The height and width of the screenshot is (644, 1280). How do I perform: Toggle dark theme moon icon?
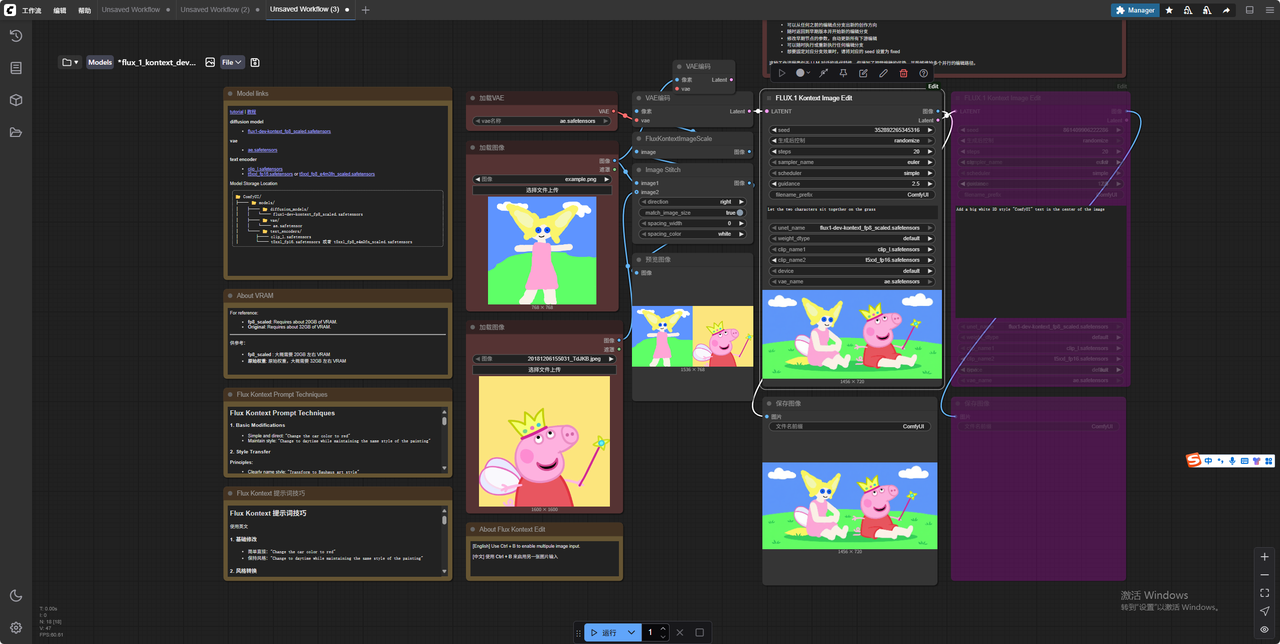[16, 596]
